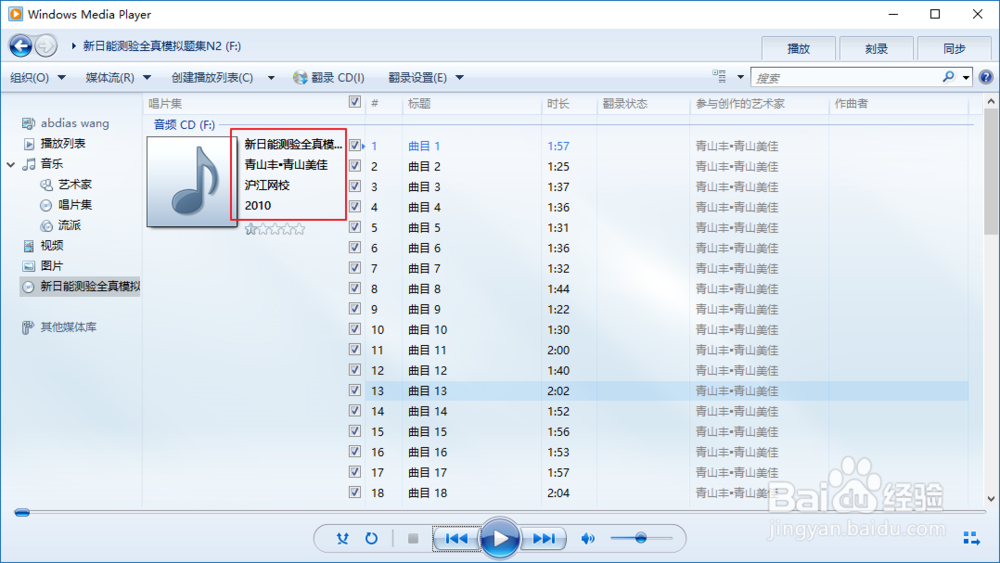Click the album artist 青山丰•青山美佳

[x=286, y=165]
